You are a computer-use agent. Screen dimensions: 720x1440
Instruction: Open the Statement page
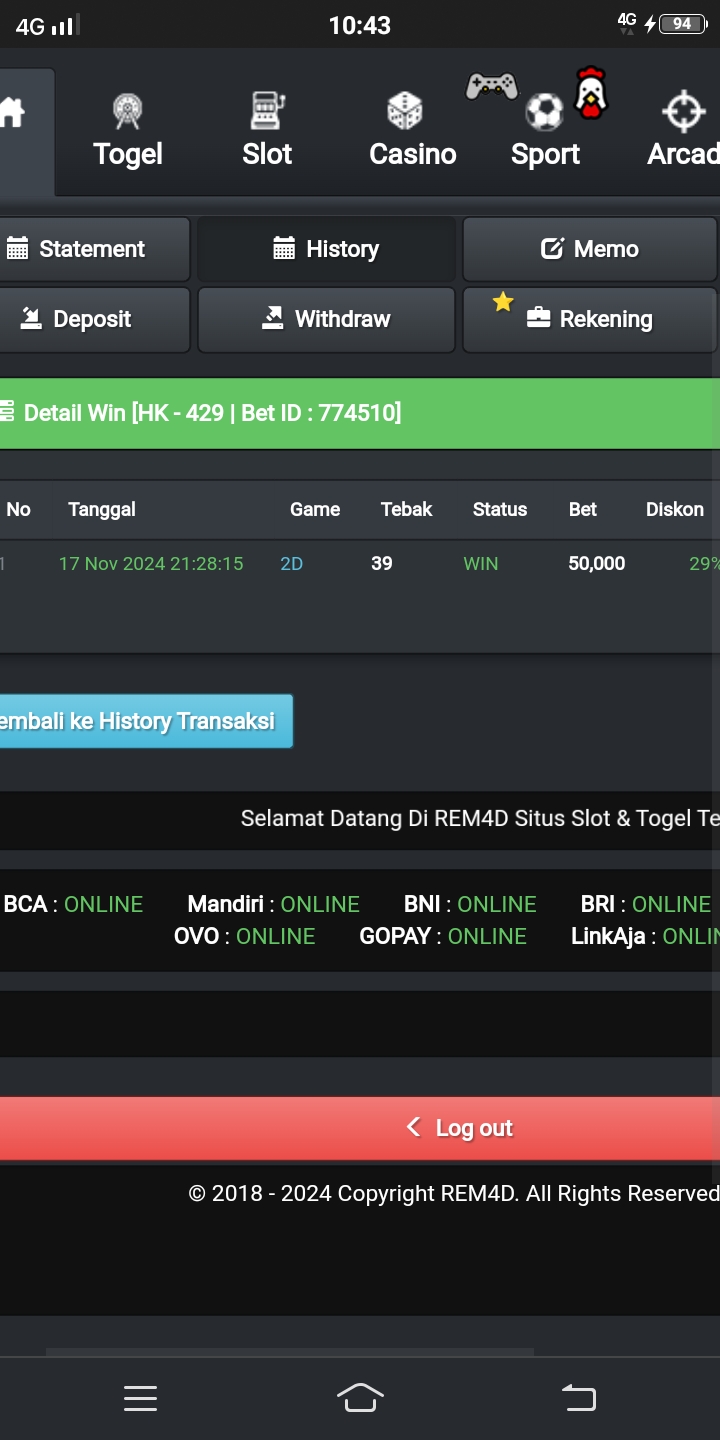click(91, 249)
